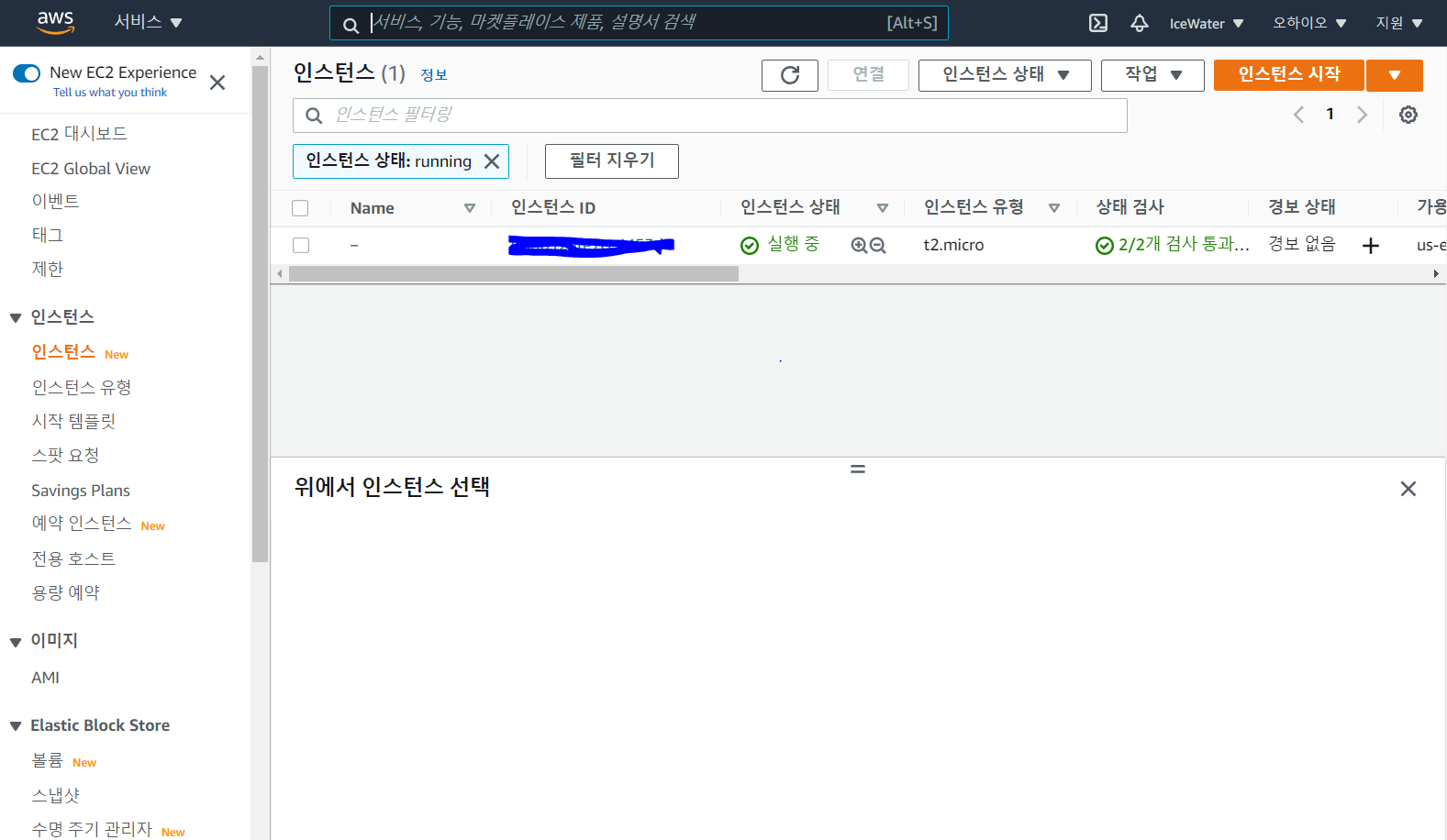
Task: Open the IceWater account dropdown
Action: (1207, 23)
